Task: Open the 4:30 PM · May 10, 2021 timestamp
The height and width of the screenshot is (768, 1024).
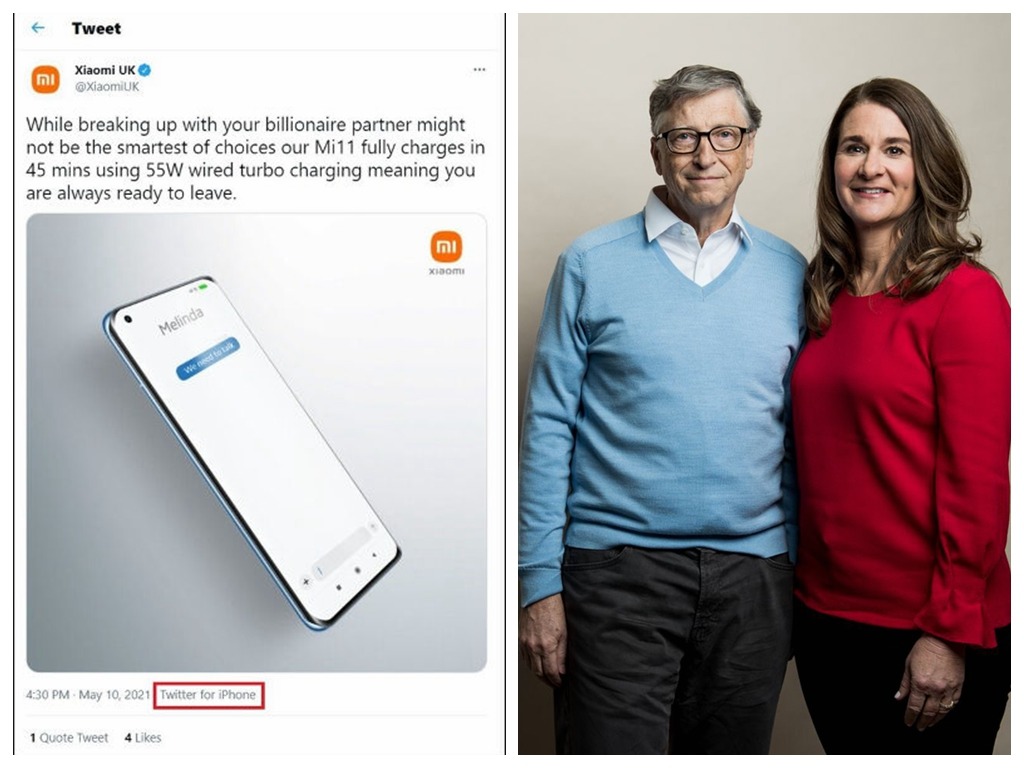Action: click(x=88, y=695)
